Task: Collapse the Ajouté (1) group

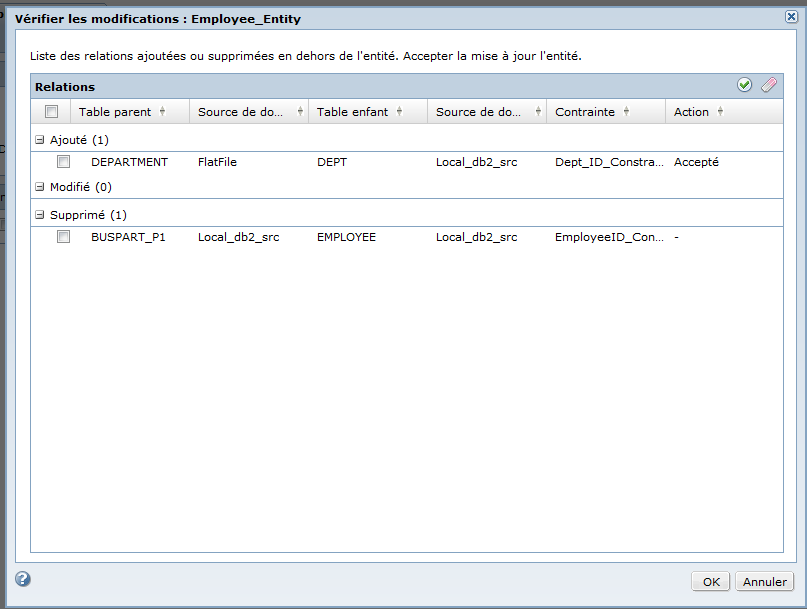Action: click(x=40, y=141)
